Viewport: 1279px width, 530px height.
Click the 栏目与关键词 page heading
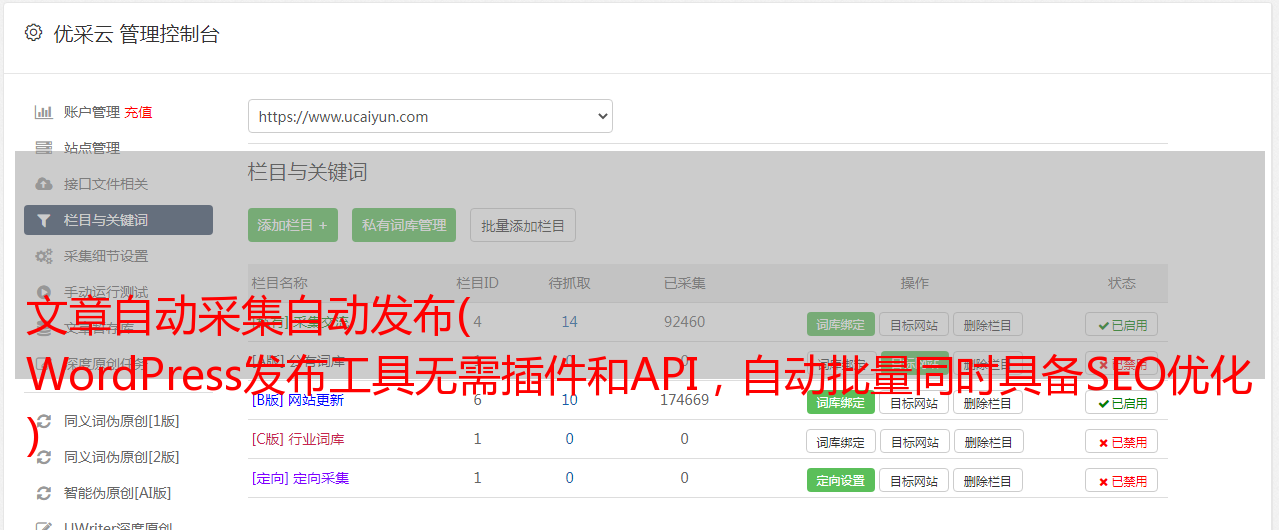(307, 172)
